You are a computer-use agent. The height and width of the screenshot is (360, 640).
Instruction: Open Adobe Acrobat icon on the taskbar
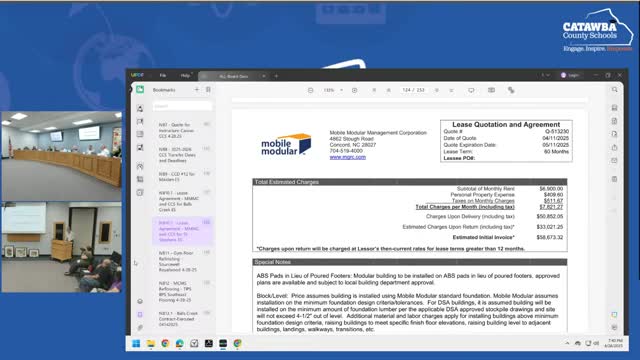point(209,343)
